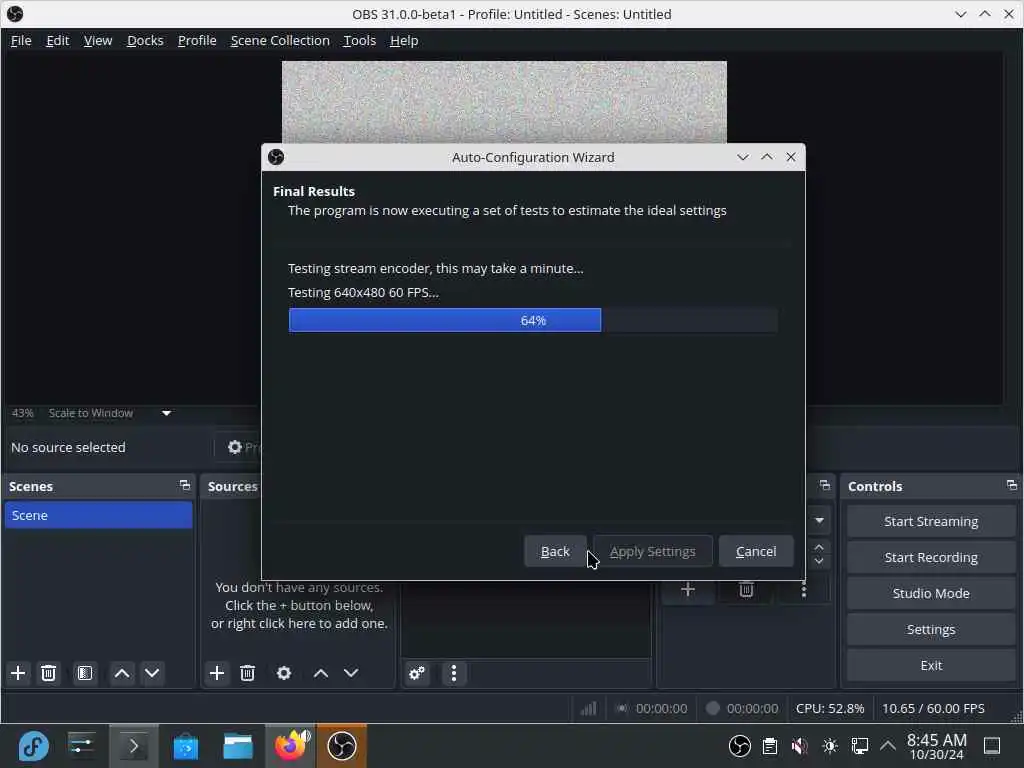Click Apply Settings in wizard
The height and width of the screenshot is (768, 1024).
point(652,552)
